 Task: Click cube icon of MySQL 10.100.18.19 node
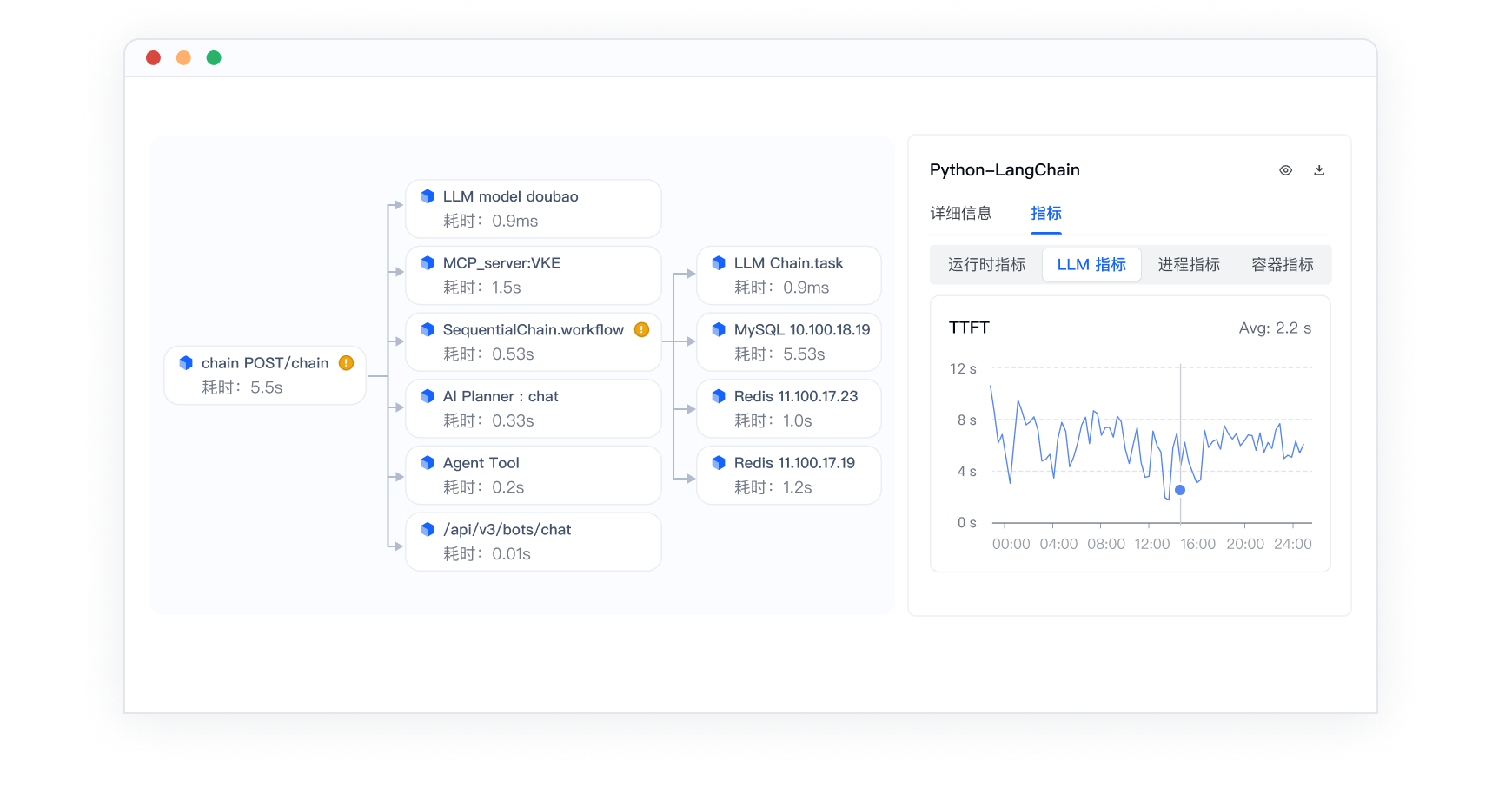719,329
